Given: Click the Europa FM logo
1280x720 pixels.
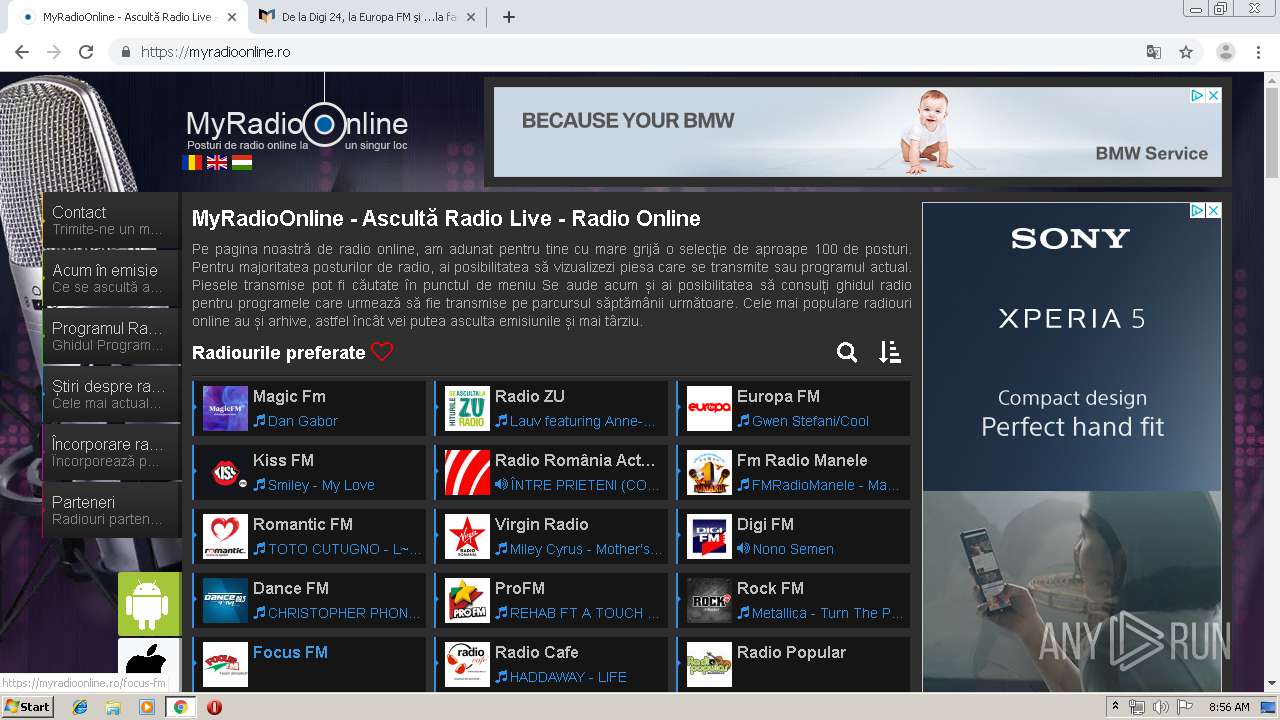Looking at the screenshot, I should [x=709, y=409].
